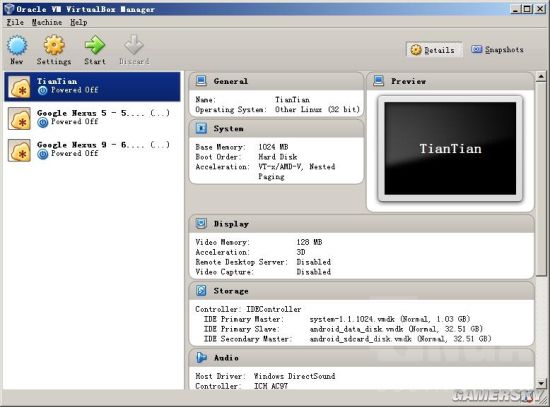
Task: Click the System section icon
Action: coord(201,128)
